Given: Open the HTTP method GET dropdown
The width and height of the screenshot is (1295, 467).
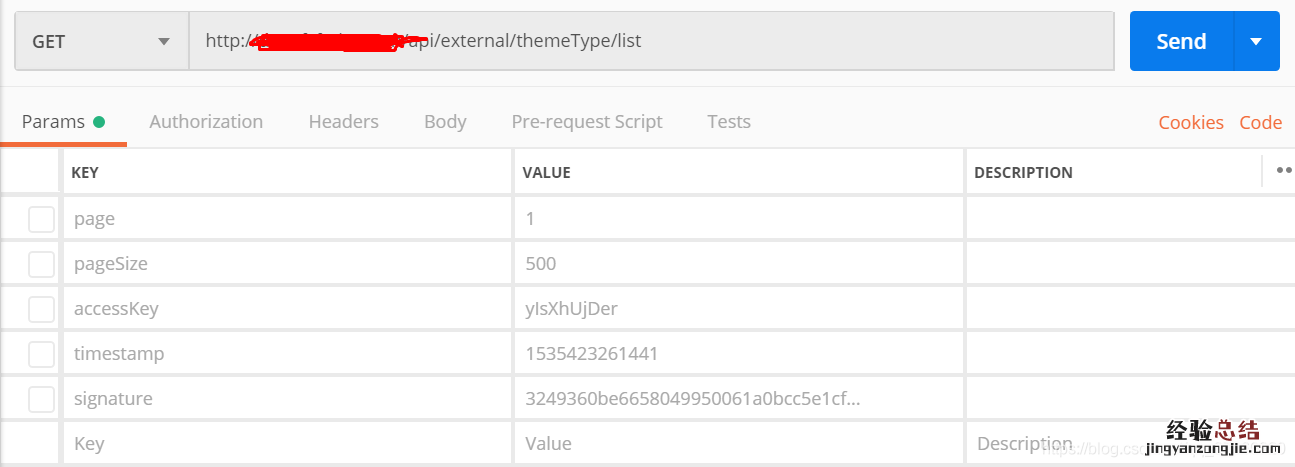Looking at the screenshot, I should click(101, 42).
